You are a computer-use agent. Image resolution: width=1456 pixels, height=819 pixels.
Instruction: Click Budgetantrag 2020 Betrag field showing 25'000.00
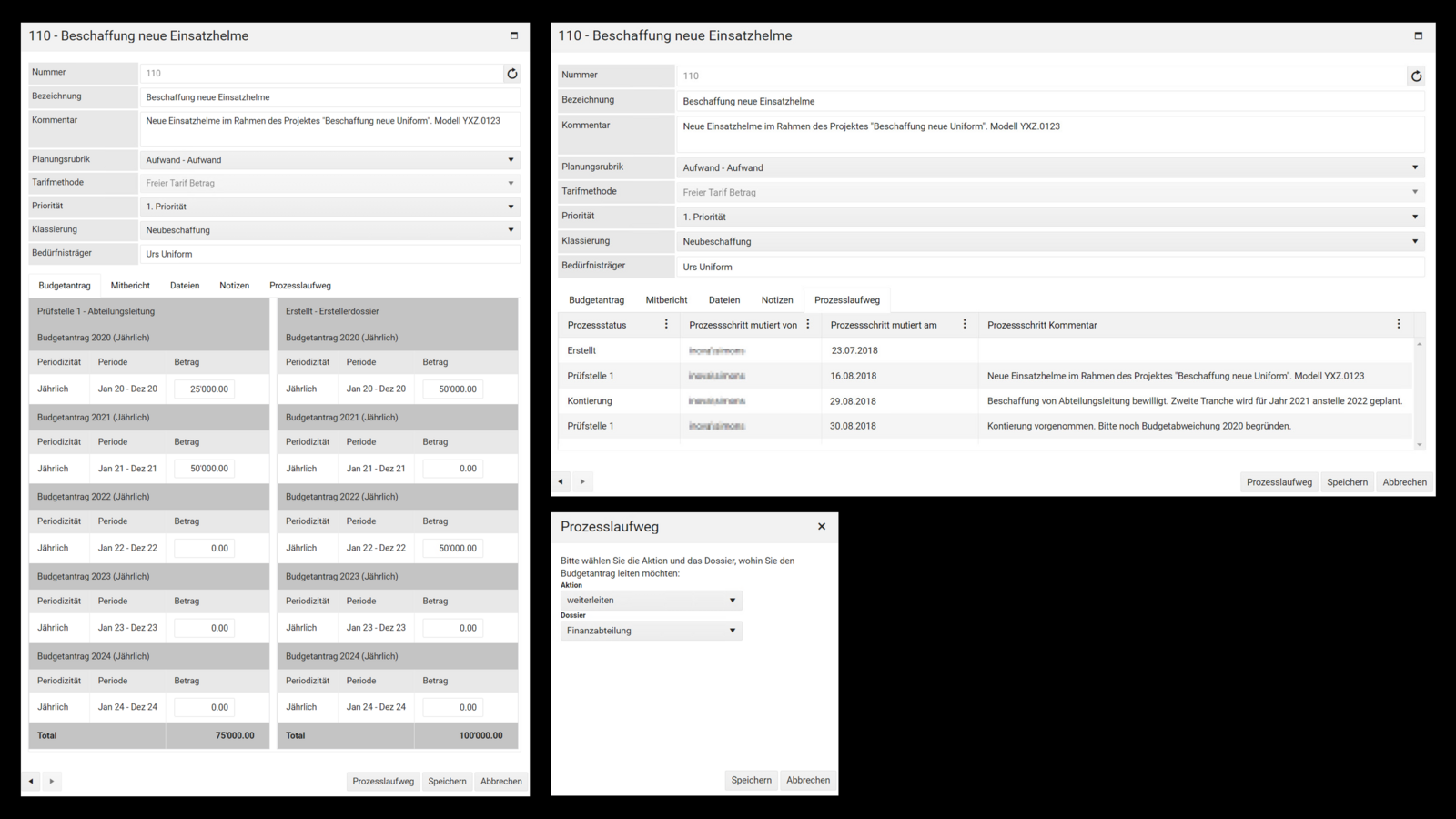[x=205, y=389]
